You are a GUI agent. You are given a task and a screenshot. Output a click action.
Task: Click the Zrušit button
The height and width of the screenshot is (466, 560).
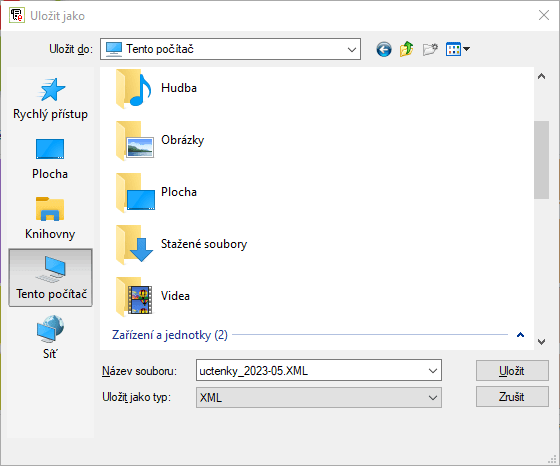coord(512,397)
